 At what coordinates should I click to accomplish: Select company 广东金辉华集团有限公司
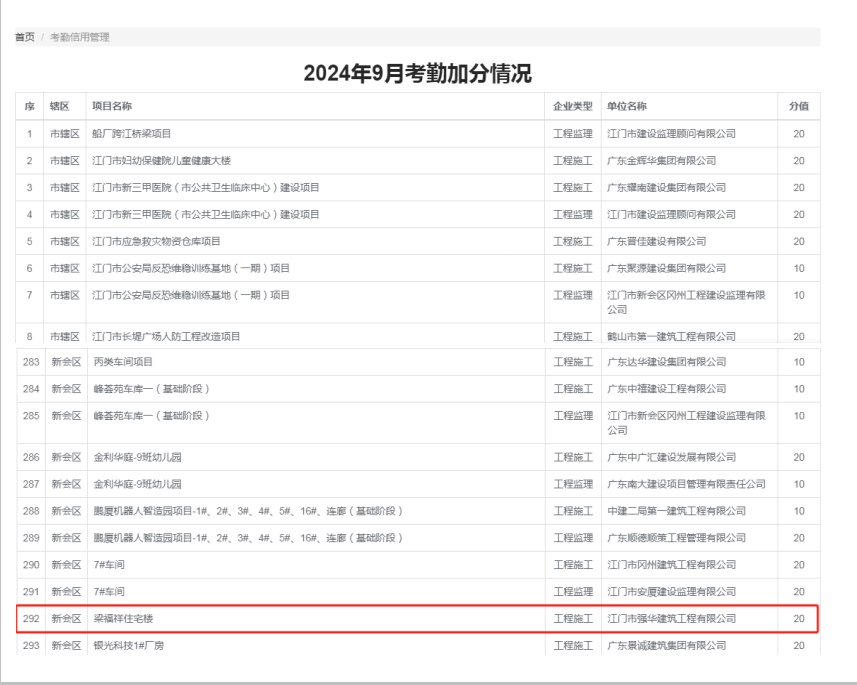click(661, 161)
